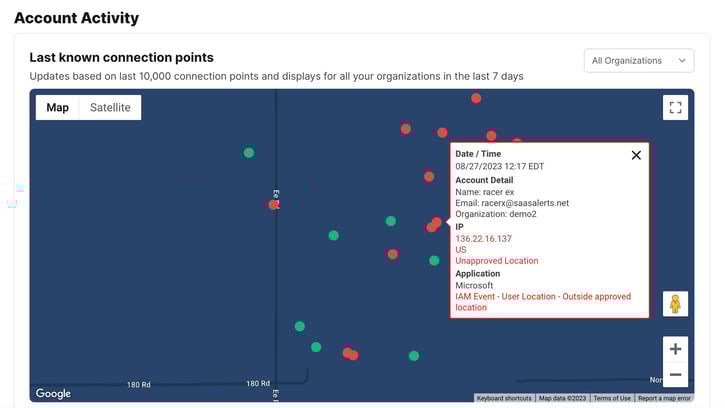Open the Terms of Use link

click(x=611, y=398)
